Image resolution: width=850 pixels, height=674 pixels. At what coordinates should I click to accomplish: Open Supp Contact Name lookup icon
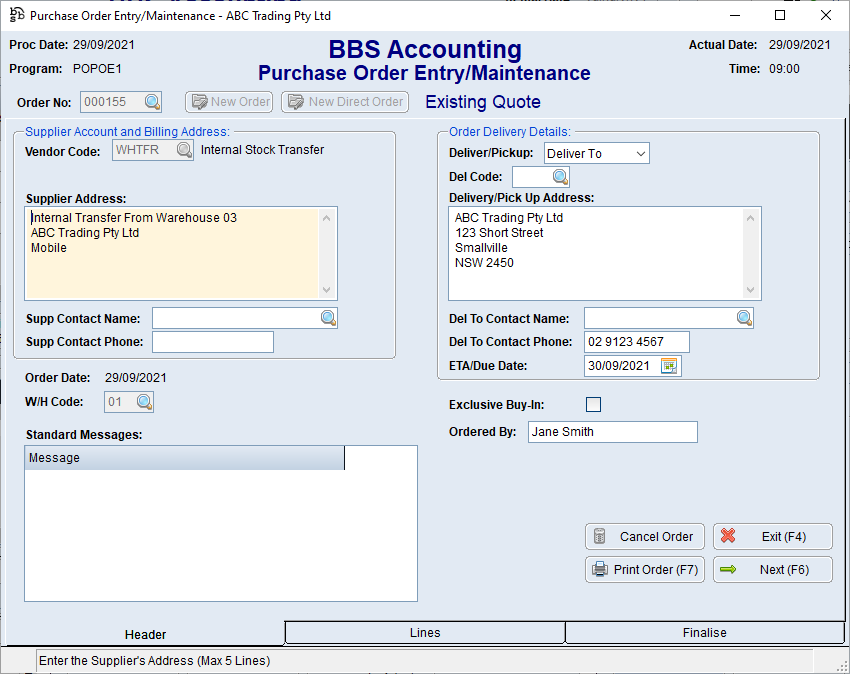[328, 318]
